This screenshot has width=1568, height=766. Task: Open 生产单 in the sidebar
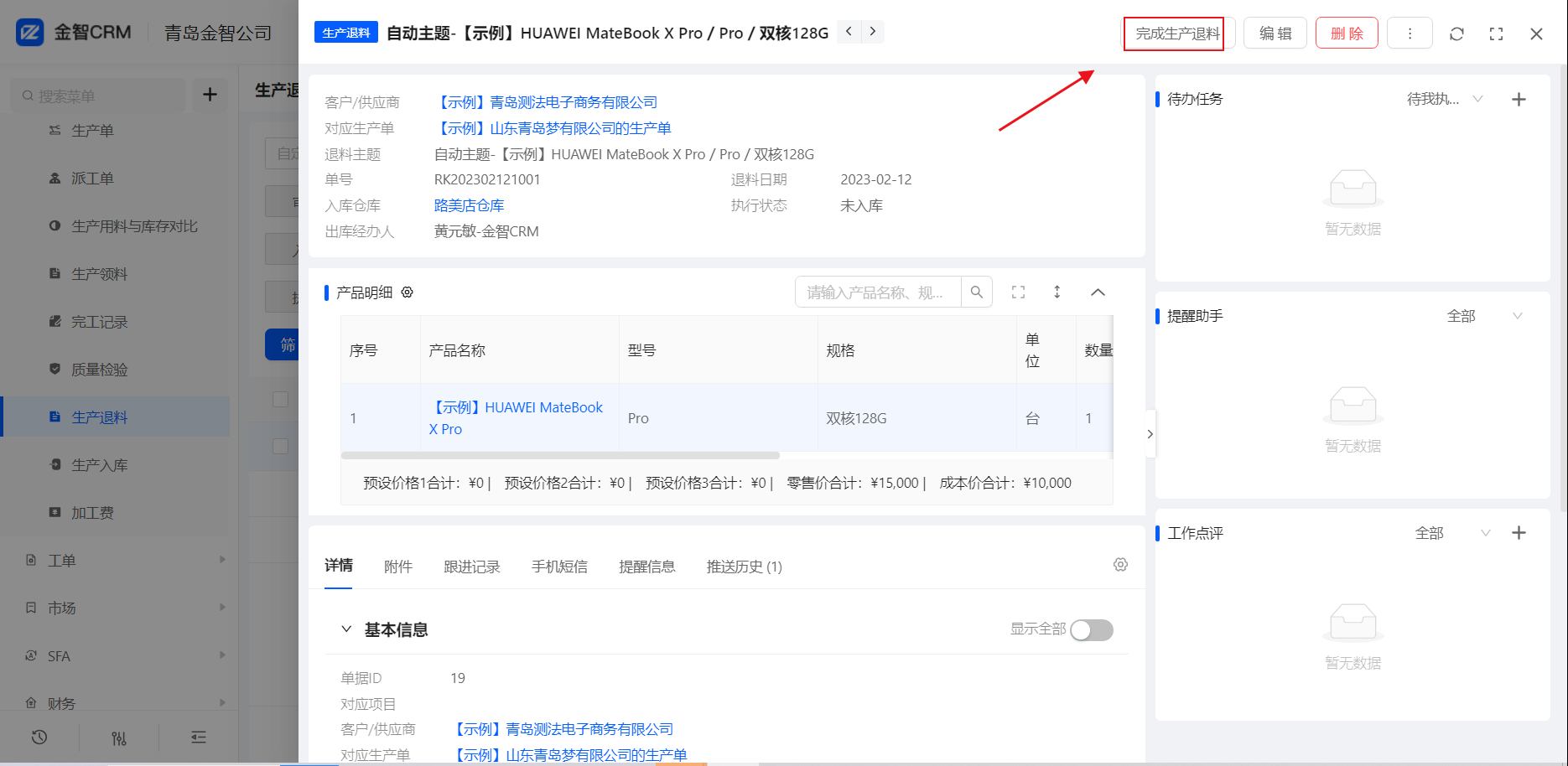(92, 131)
